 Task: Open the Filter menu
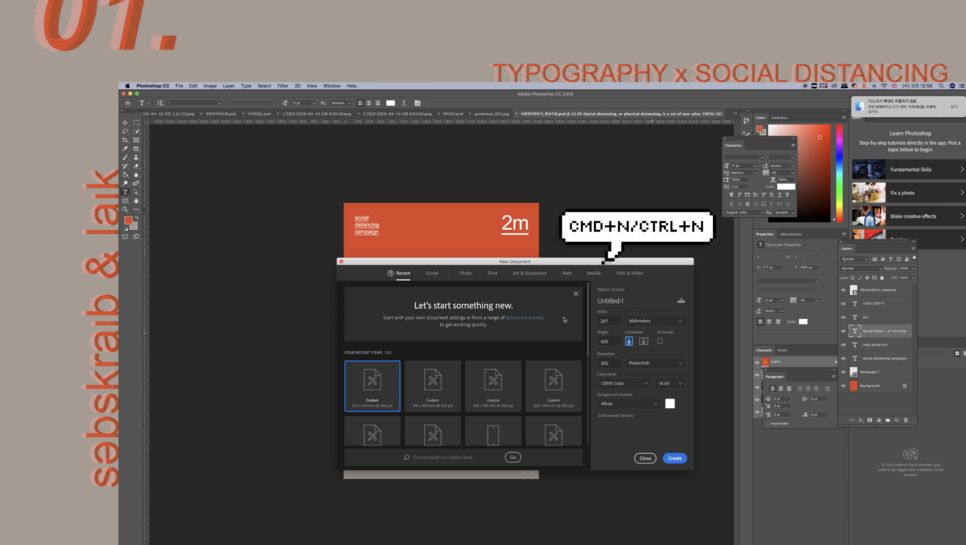[x=283, y=86]
